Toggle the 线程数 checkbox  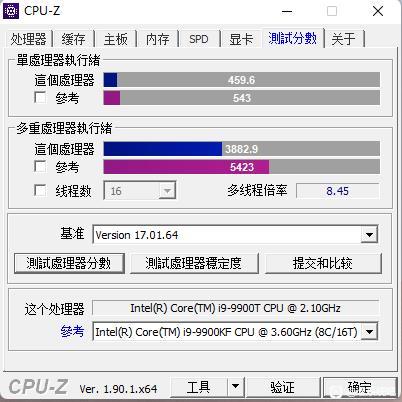click(x=40, y=191)
